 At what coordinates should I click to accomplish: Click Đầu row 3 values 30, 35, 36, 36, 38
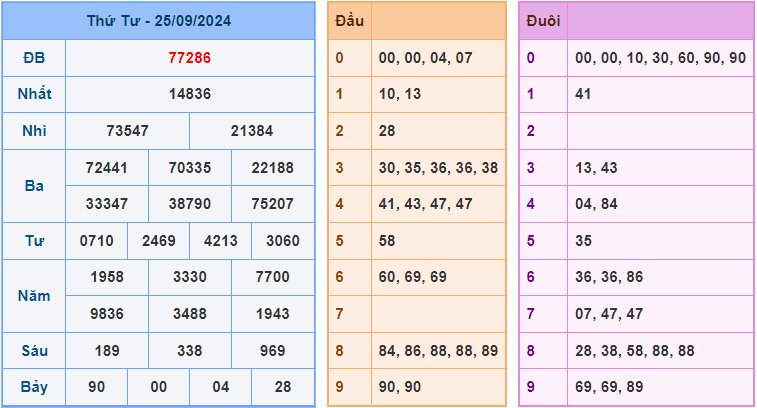click(438, 167)
